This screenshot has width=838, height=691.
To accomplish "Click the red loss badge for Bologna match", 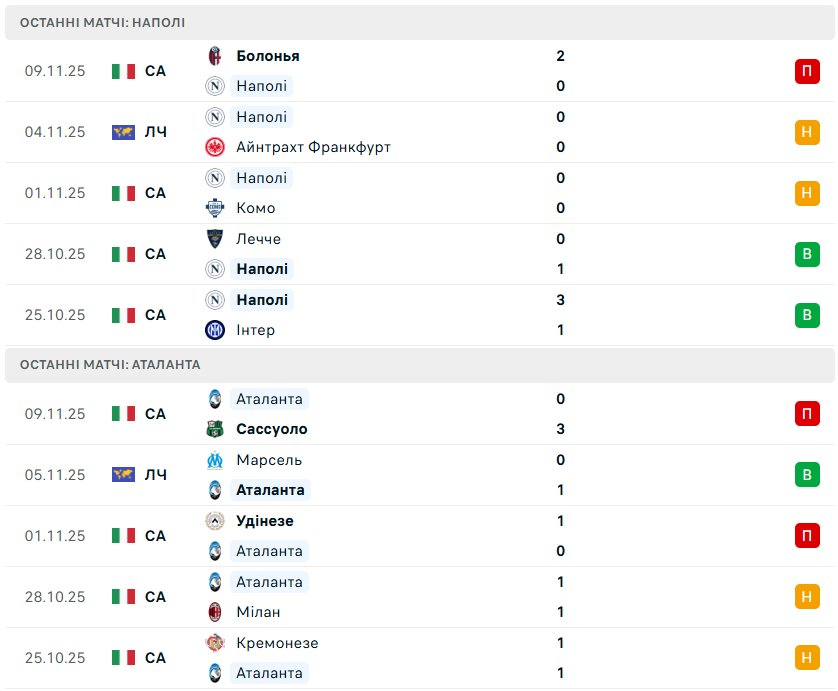I will click(x=807, y=71).
